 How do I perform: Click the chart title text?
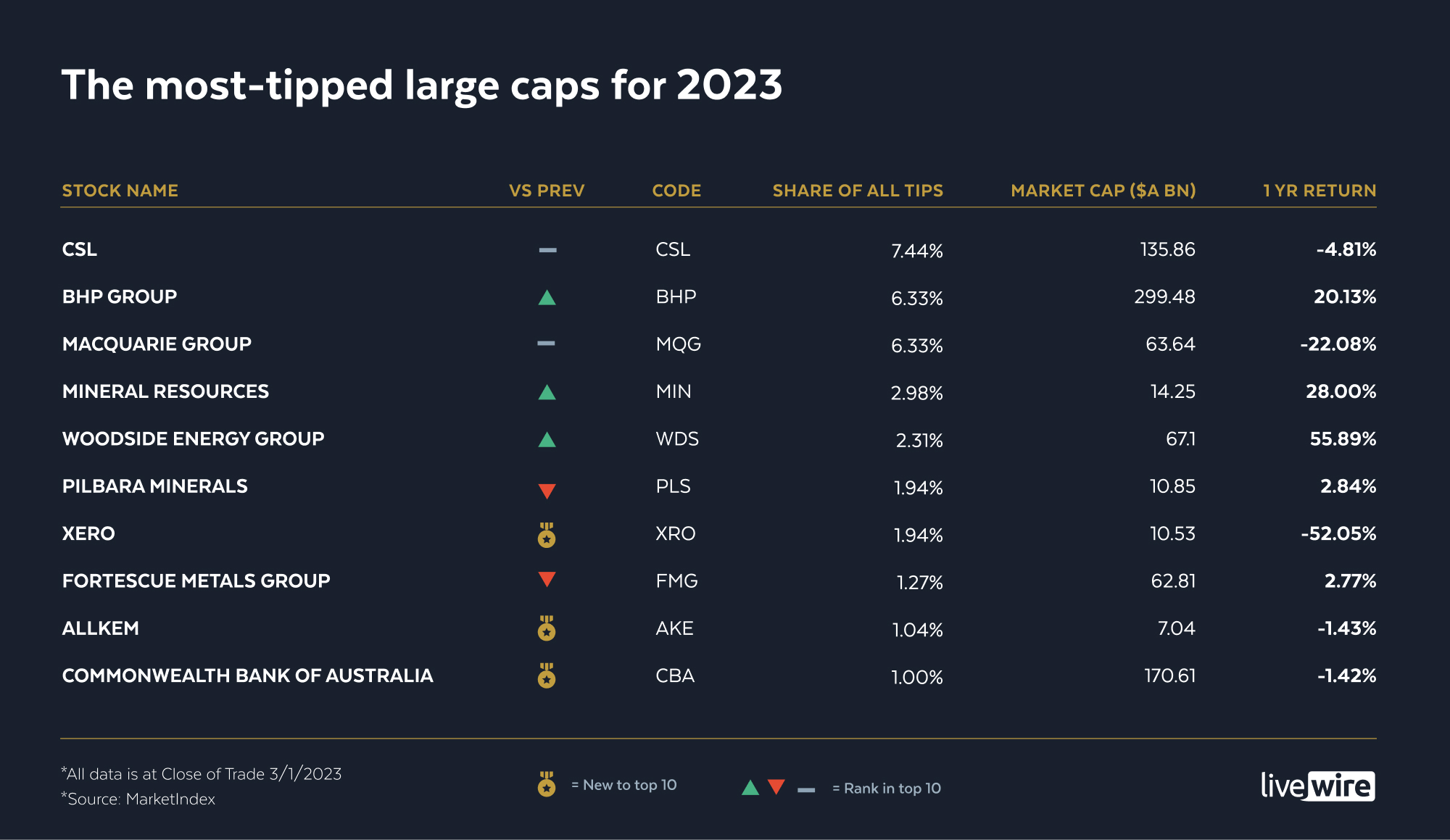click(x=422, y=85)
